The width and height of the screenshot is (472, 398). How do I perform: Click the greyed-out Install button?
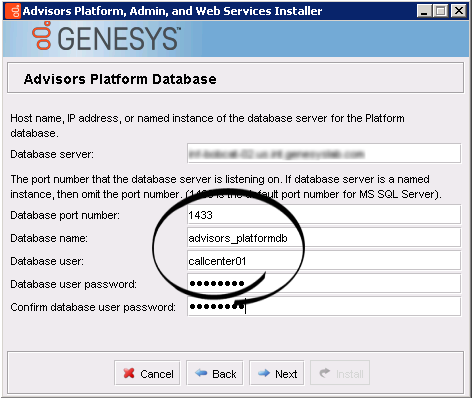340,373
